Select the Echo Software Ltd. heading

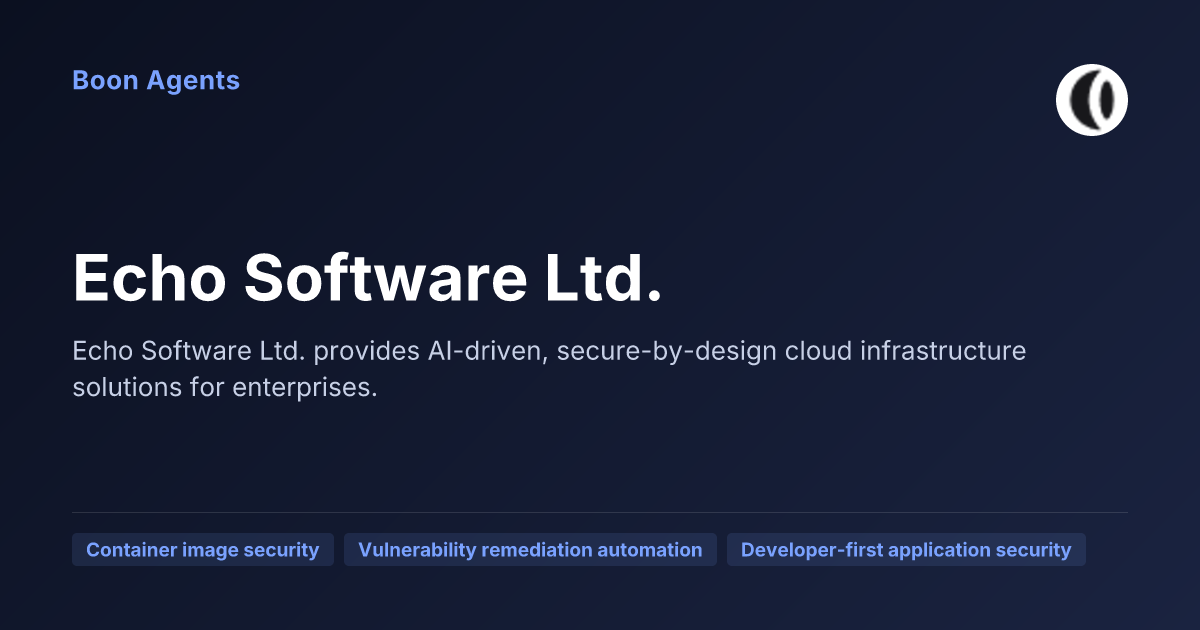pos(367,277)
